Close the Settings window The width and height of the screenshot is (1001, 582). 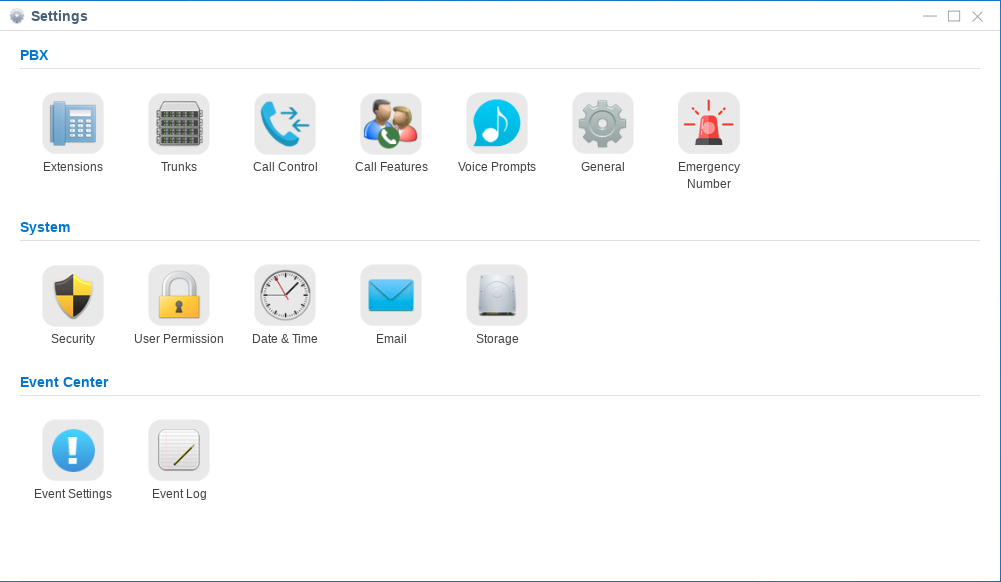tap(977, 16)
